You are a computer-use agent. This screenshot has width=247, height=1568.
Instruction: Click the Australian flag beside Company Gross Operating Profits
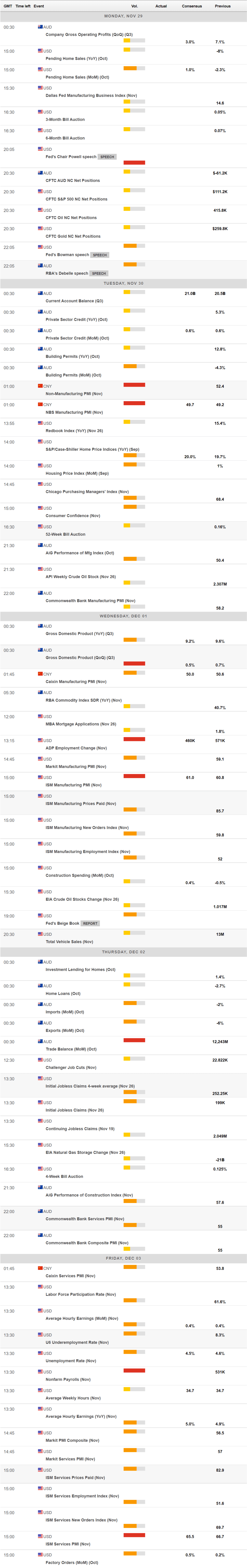40,27
